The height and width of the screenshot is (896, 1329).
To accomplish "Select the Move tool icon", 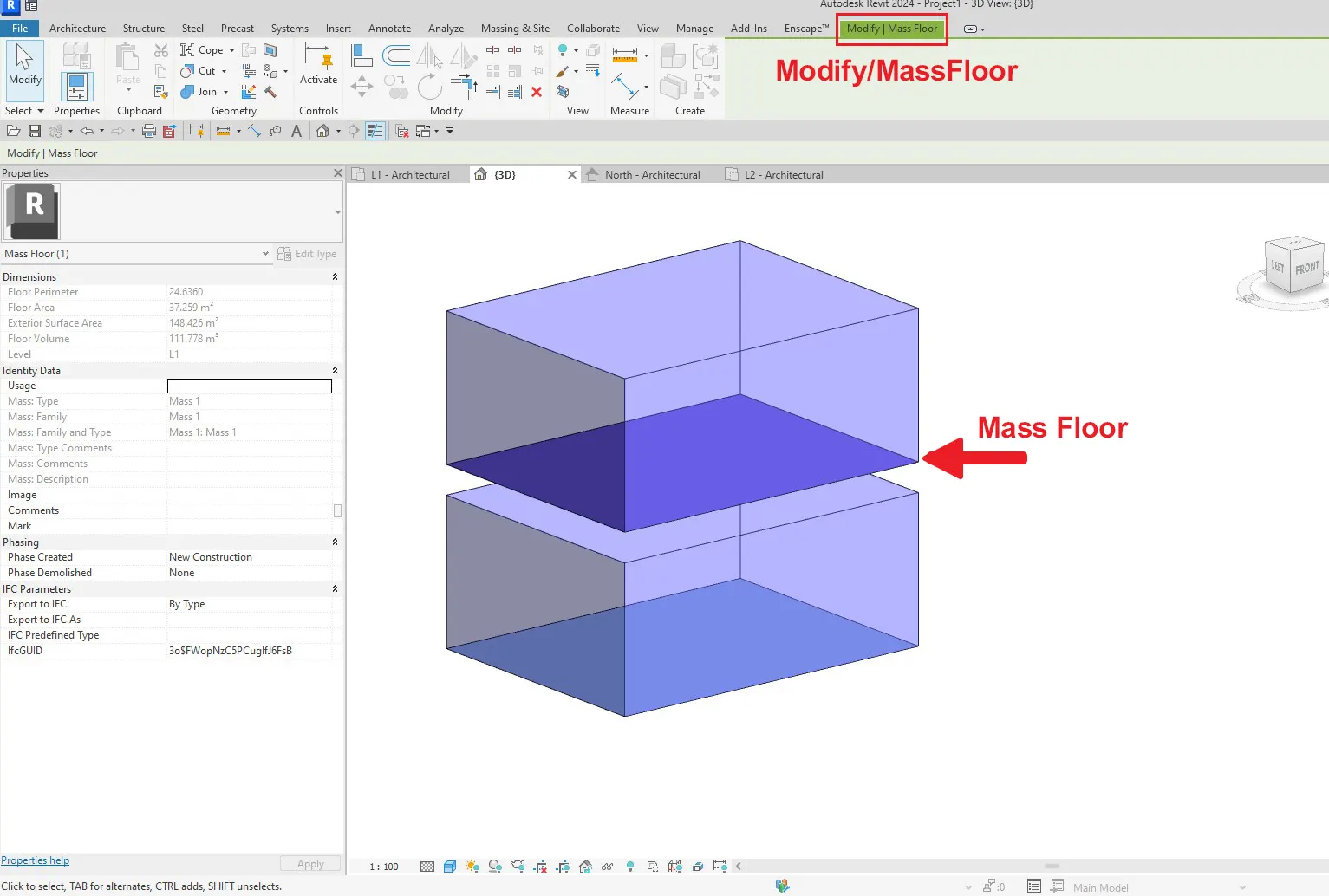I will (362, 87).
